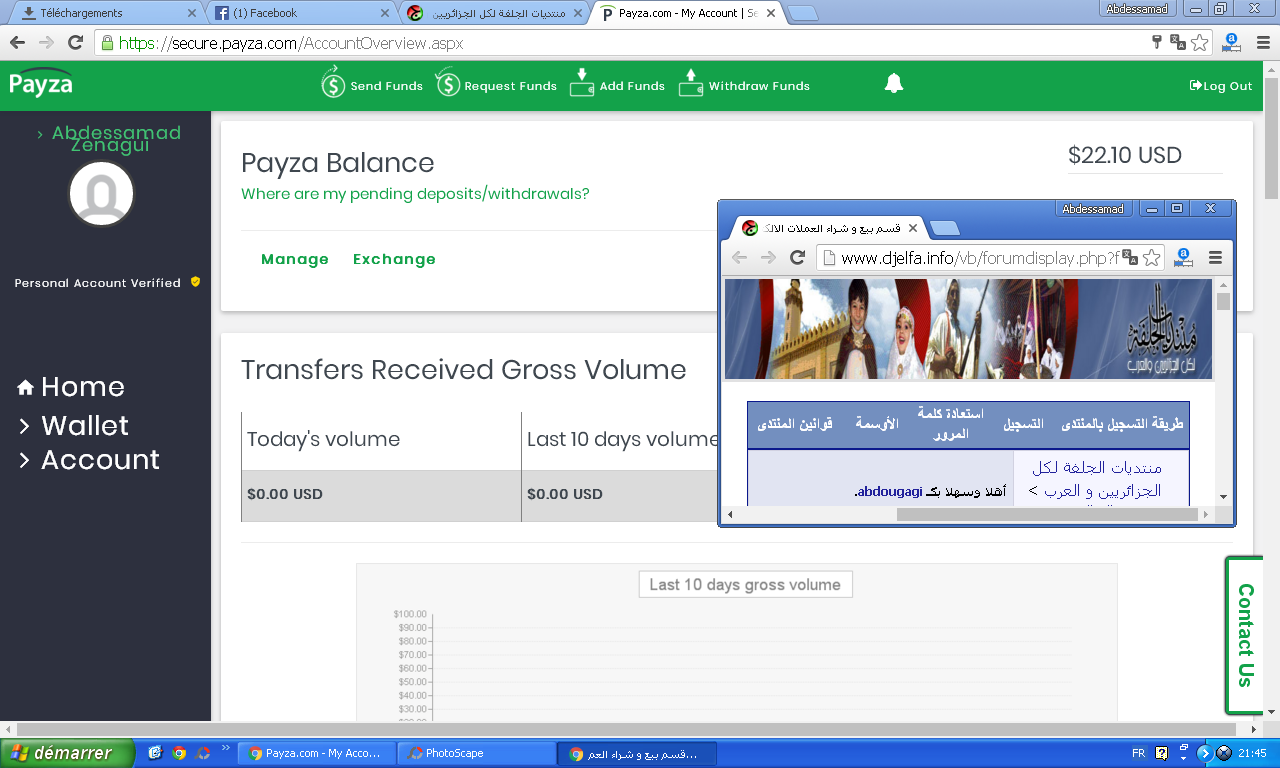Click the profile avatar picture

pos(101,194)
